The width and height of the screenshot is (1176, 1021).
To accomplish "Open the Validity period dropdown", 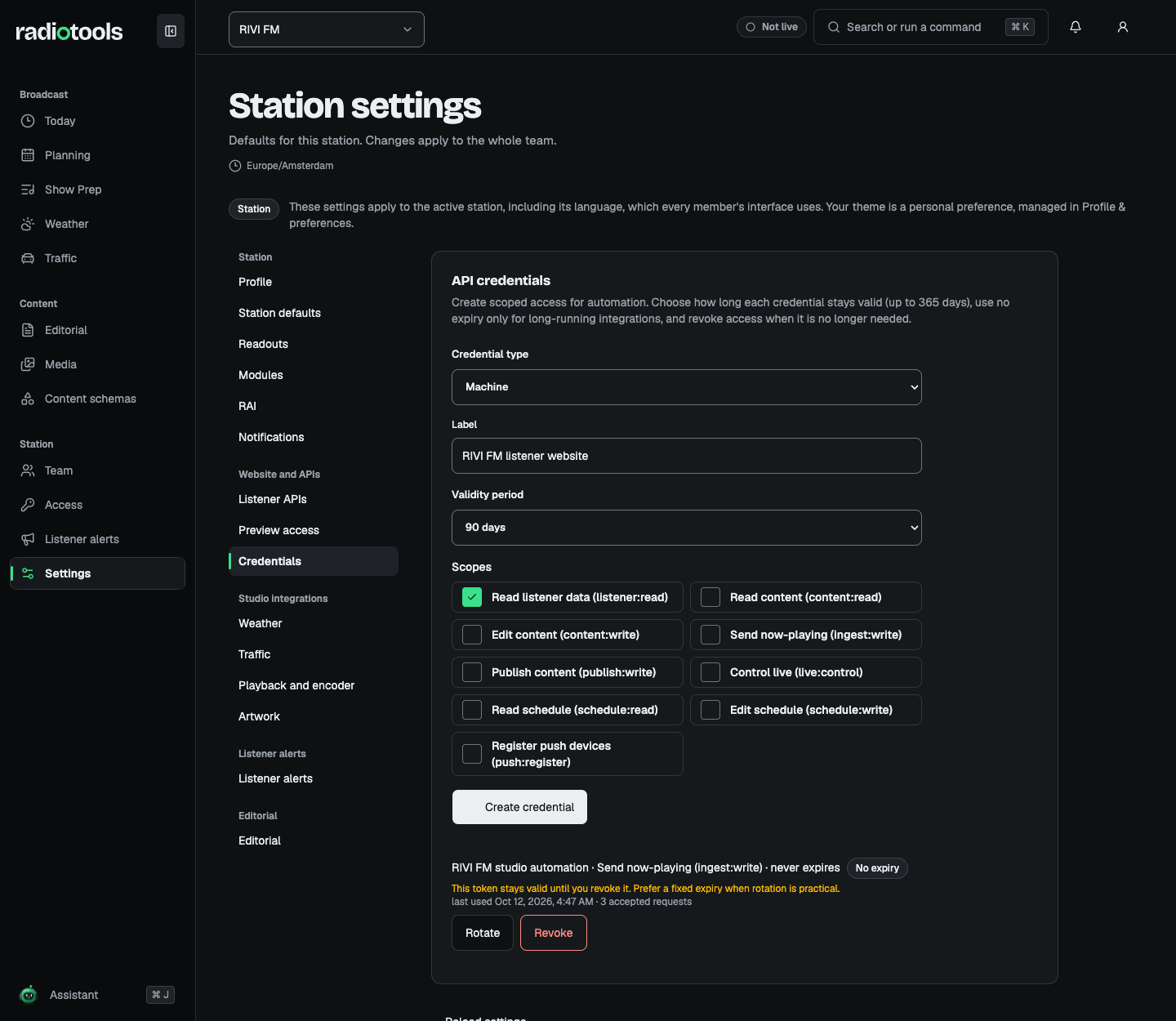I will 687,528.
